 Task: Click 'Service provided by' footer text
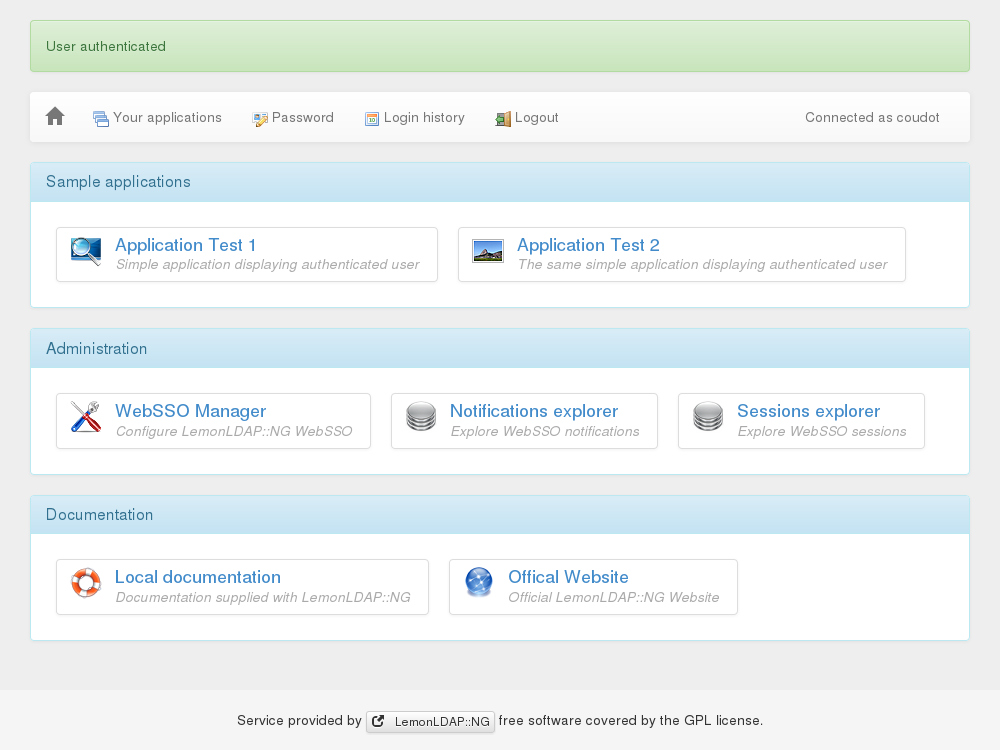(299, 721)
